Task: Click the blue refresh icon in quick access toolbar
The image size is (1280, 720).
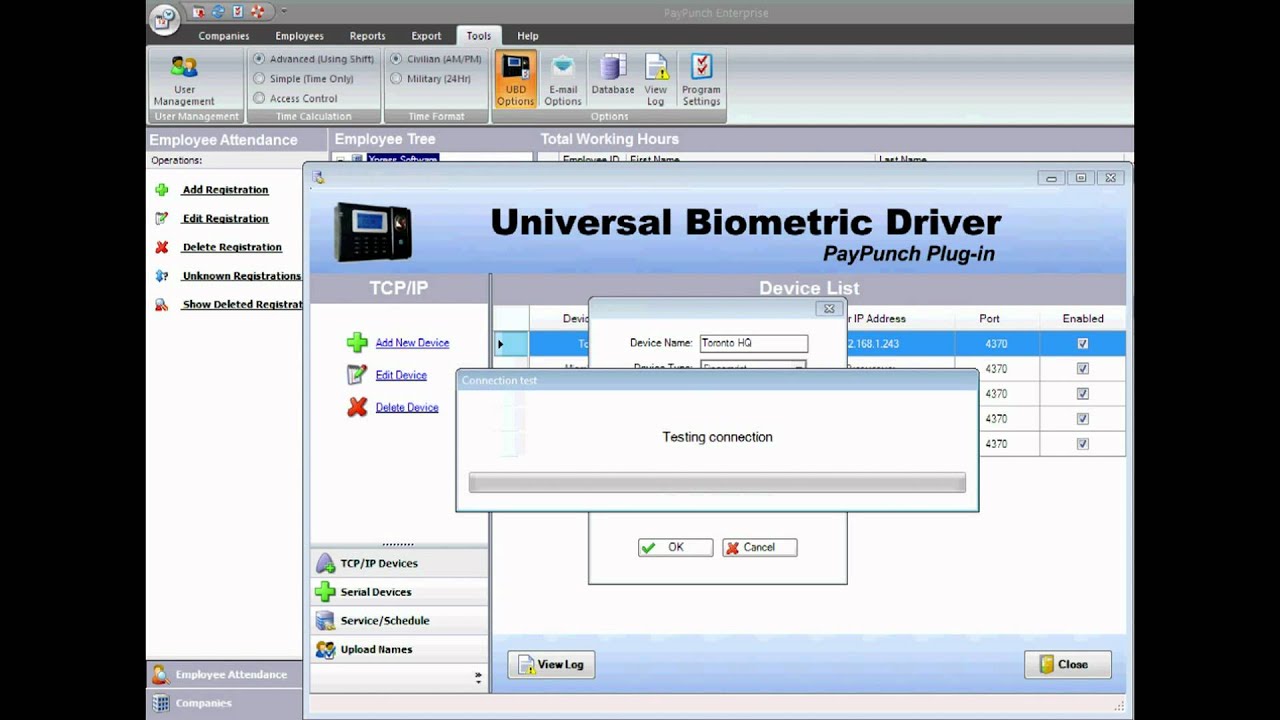Action: [217, 12]
